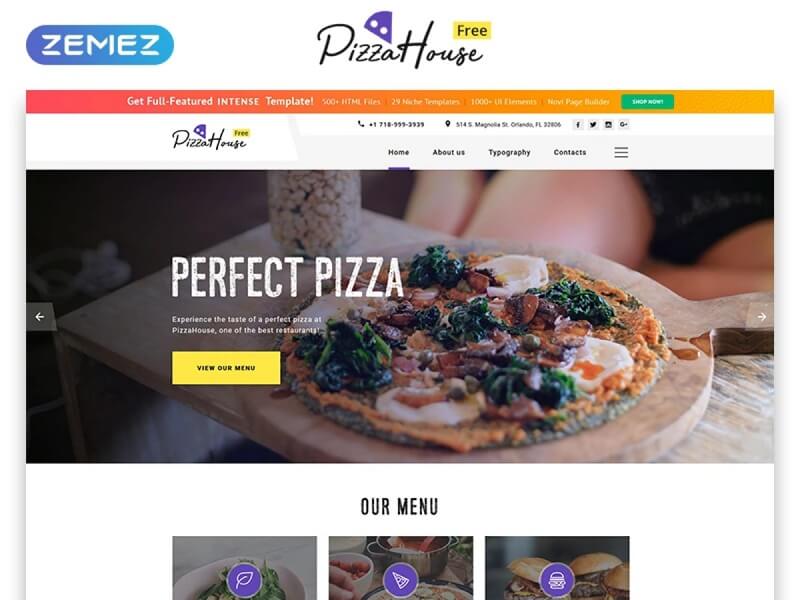Select the leaf salad category icon
This screenshot has height=600, width=800.
(244, 580)
